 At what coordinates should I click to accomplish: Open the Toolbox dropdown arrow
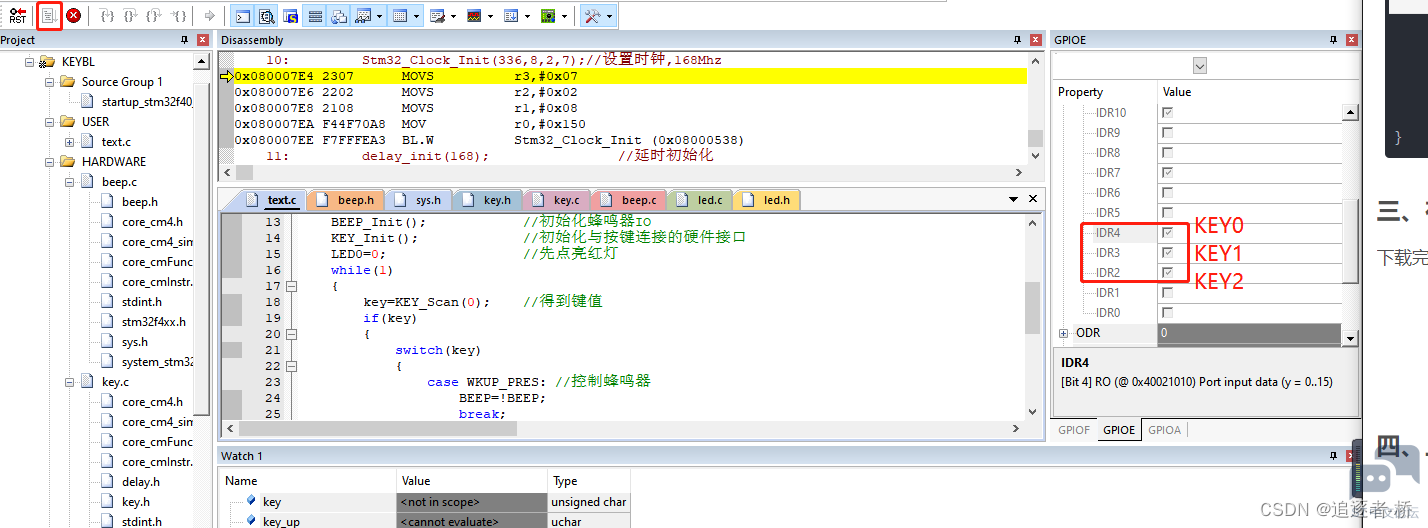click(610, 16)
